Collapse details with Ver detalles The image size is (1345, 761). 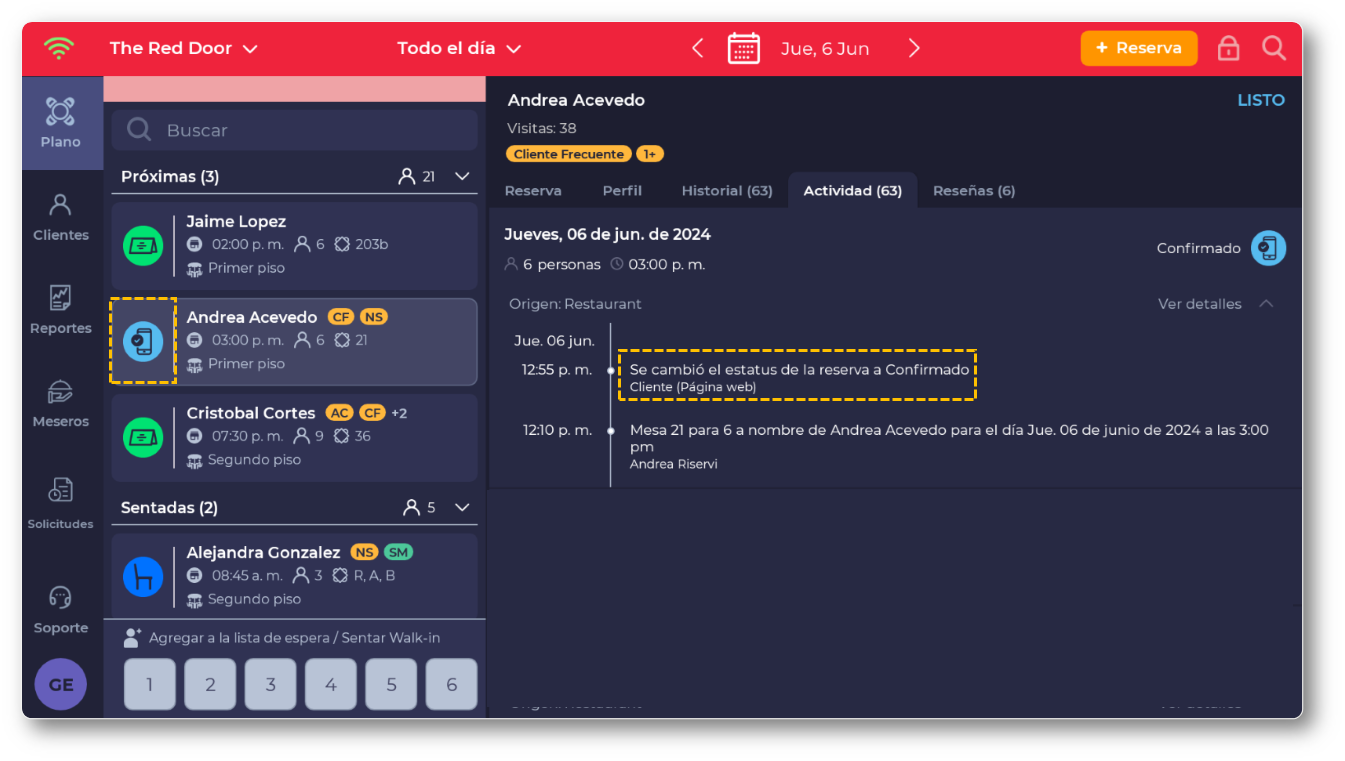click(x=1216, y=304)
